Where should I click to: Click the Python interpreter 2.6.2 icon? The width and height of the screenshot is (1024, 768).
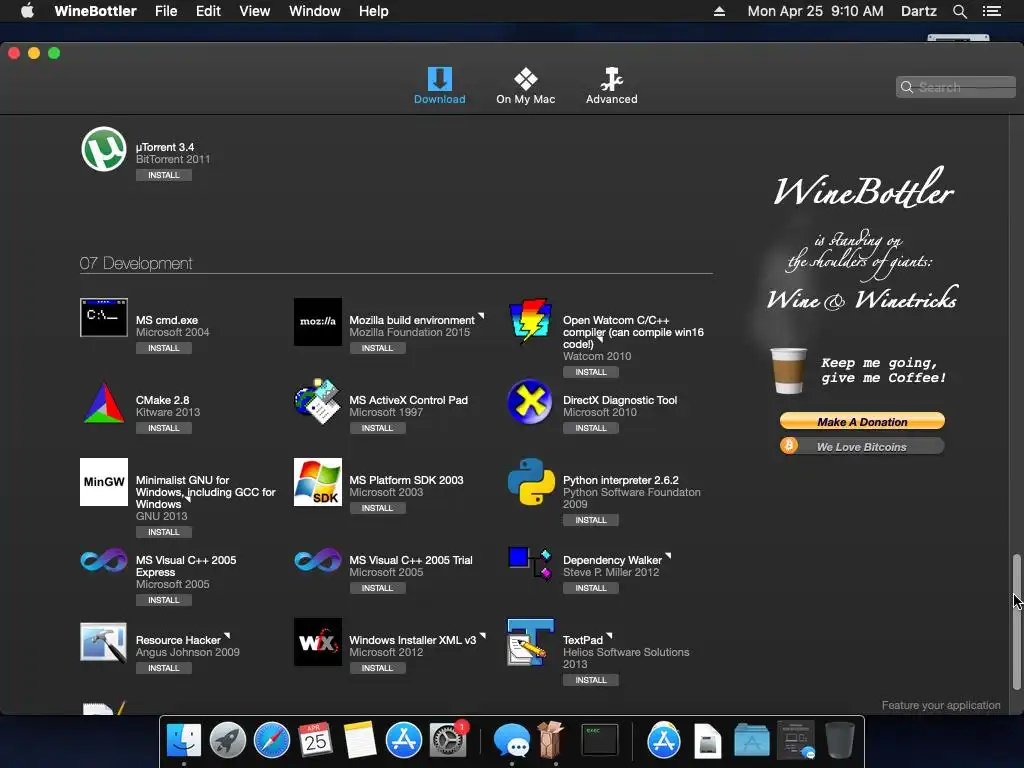[531, 482]
